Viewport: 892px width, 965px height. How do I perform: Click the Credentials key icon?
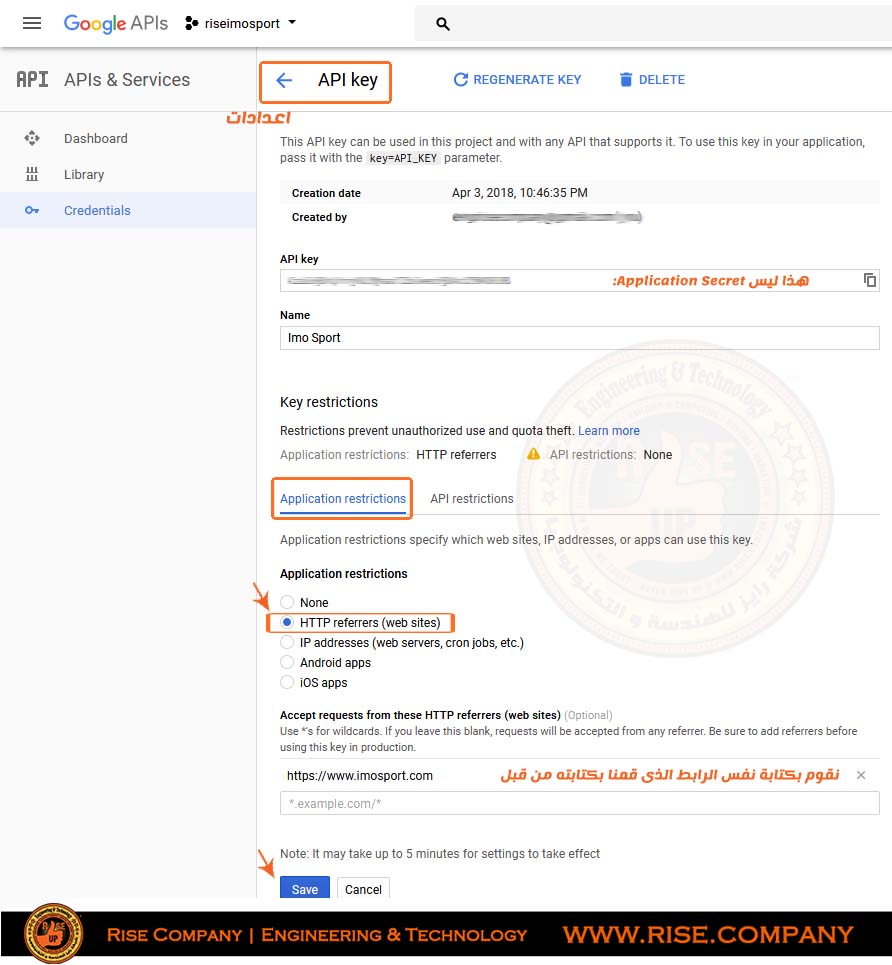pos(32,210)
